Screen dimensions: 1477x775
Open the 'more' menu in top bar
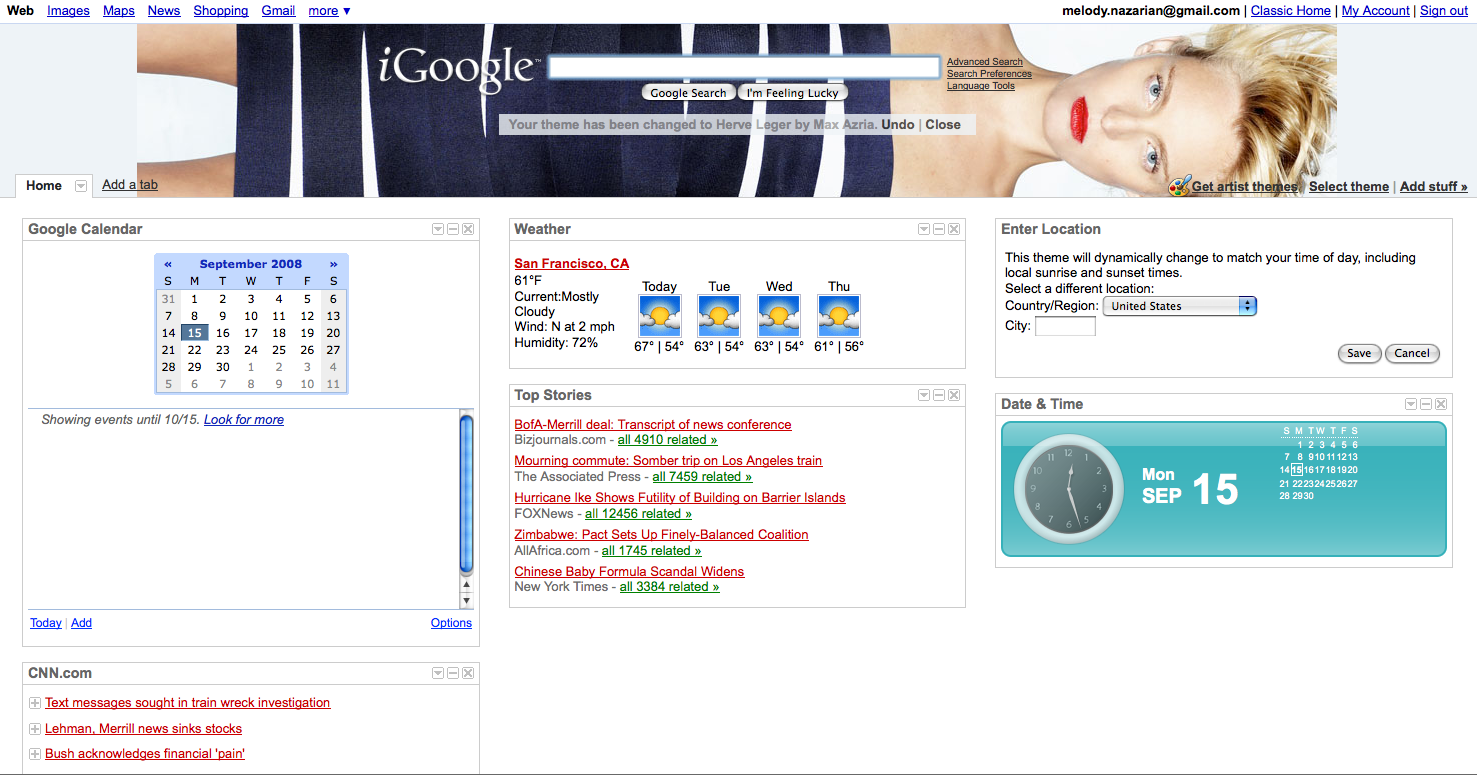[329, 11]
